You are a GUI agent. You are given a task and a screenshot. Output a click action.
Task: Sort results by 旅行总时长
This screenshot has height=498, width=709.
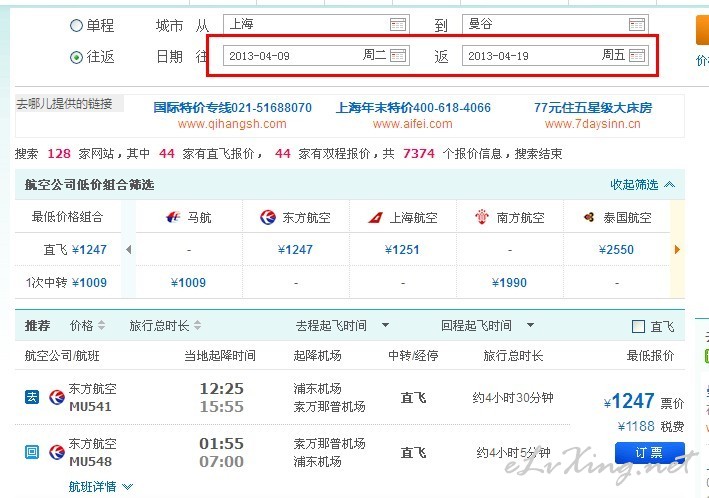pos(165,326)
